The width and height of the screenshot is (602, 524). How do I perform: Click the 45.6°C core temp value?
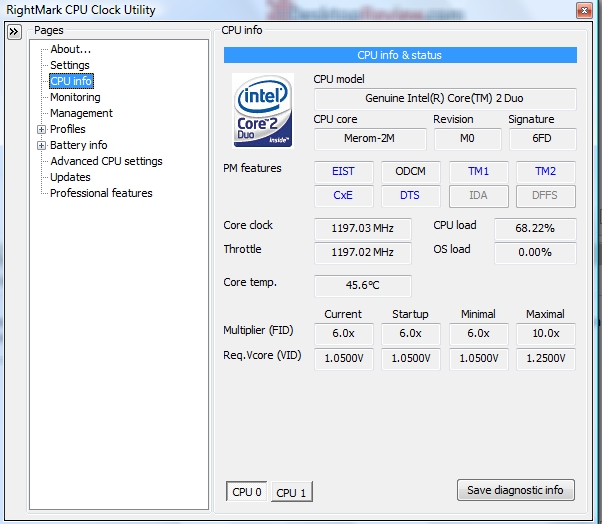(363, 286)
